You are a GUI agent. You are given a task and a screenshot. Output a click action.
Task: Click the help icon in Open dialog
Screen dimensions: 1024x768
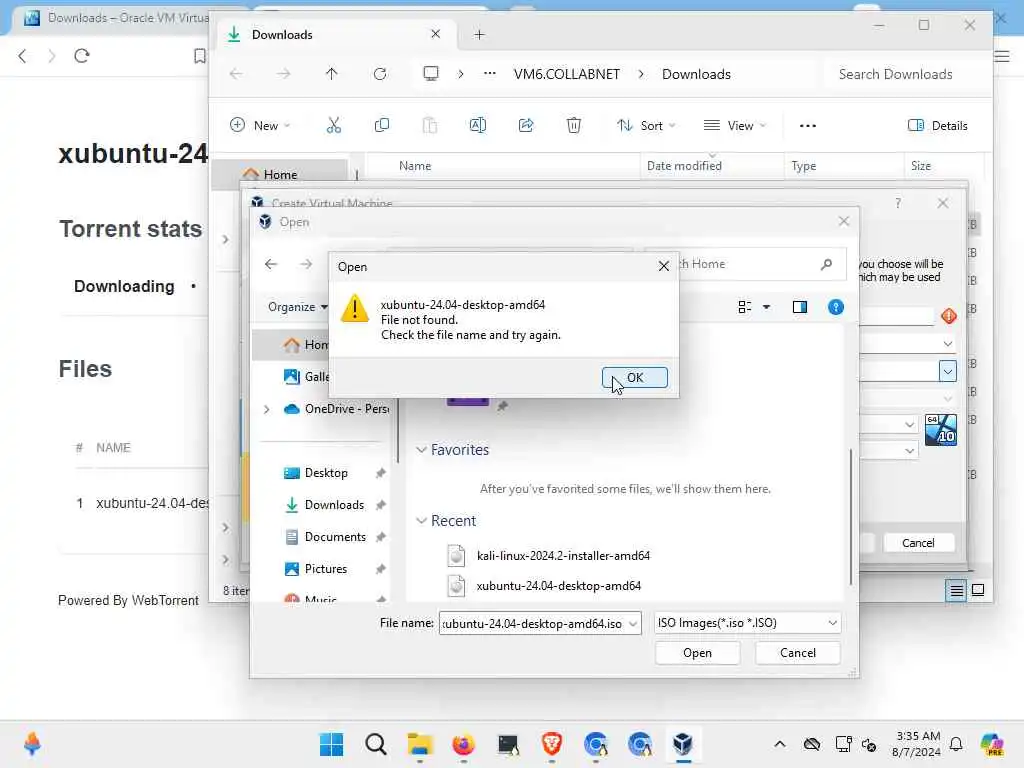click(x=835, y=307)
